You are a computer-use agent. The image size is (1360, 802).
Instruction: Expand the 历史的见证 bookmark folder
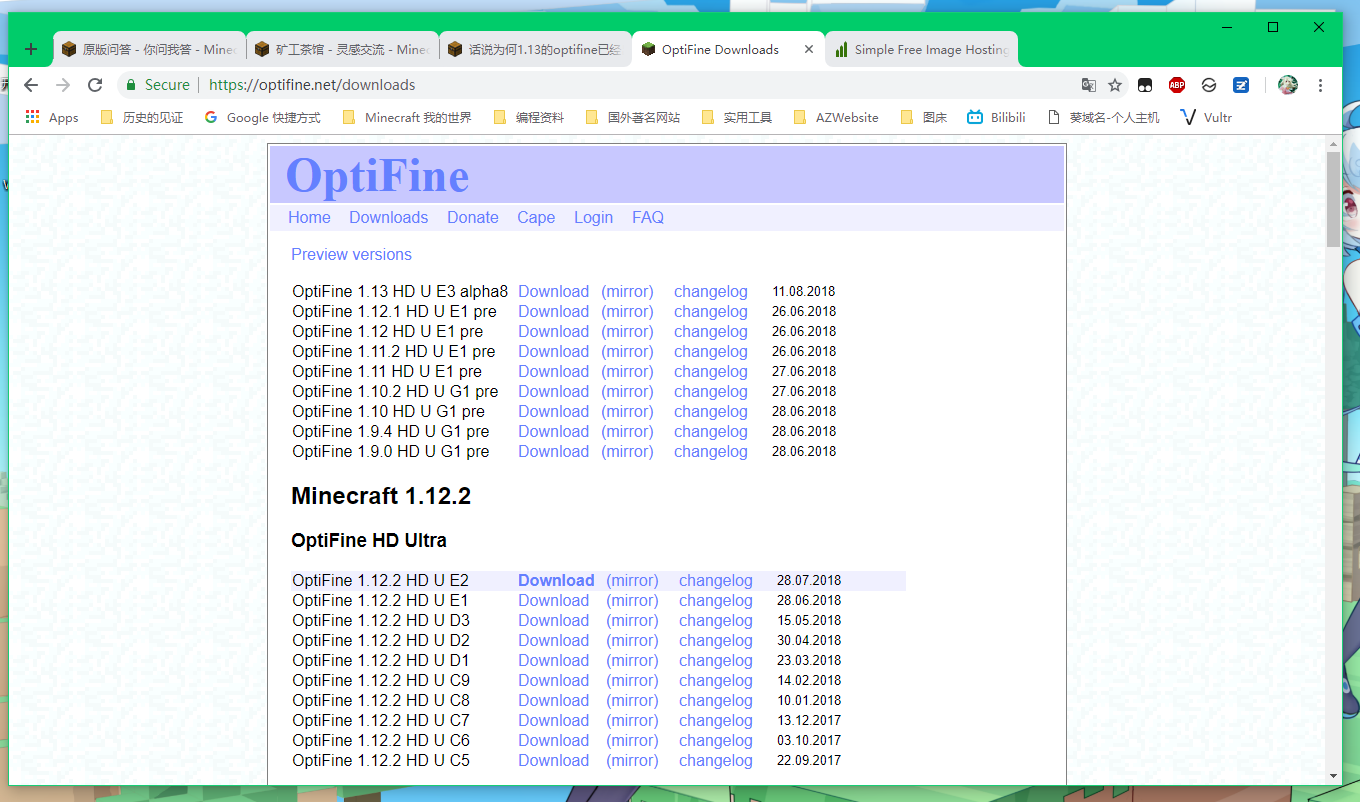pyautogui.click(x=142, y=117)
